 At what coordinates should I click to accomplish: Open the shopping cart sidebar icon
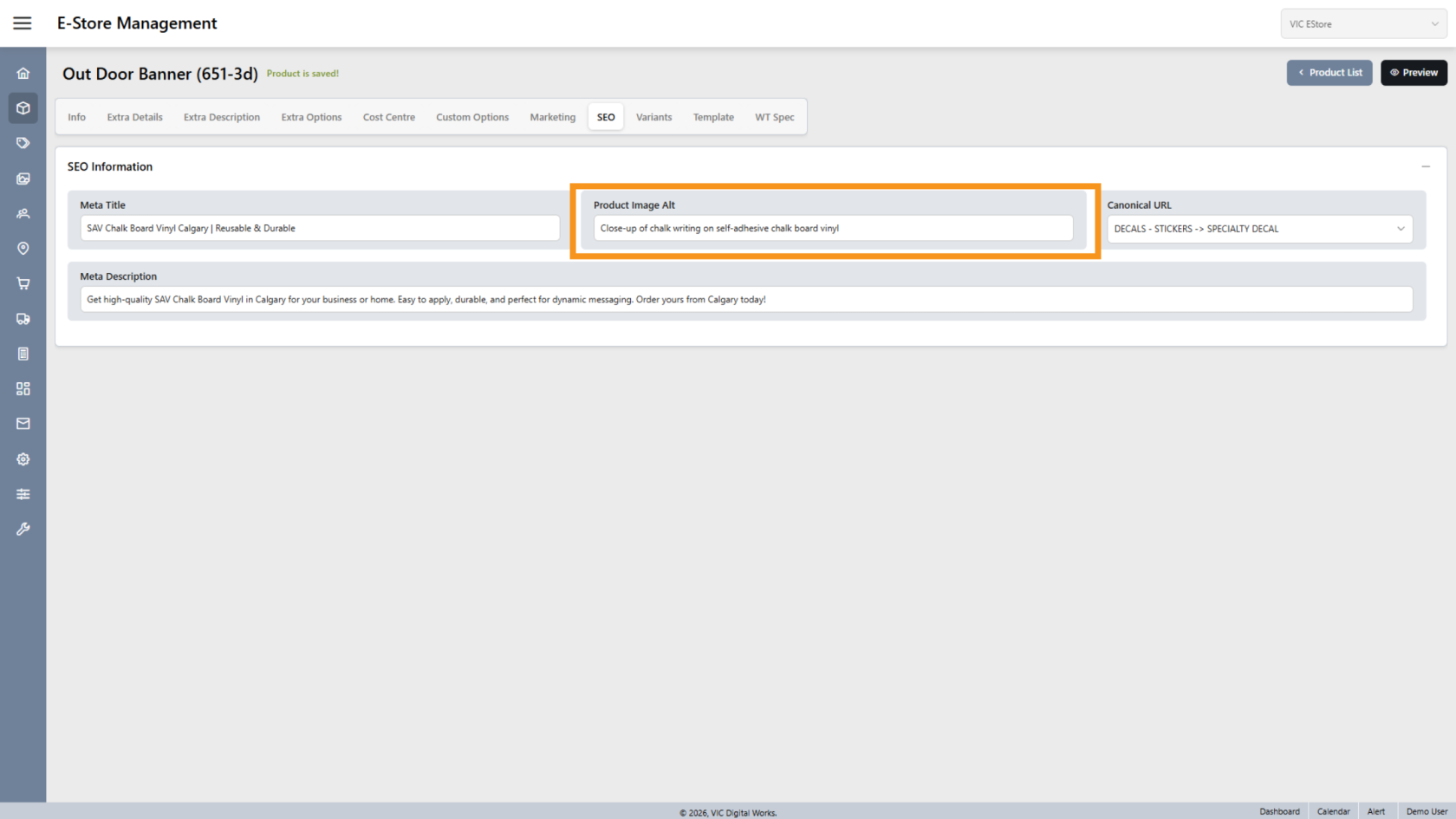(23, 283)
